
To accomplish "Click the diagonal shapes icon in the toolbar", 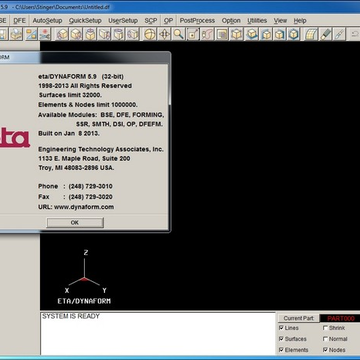I will point(31,34).
